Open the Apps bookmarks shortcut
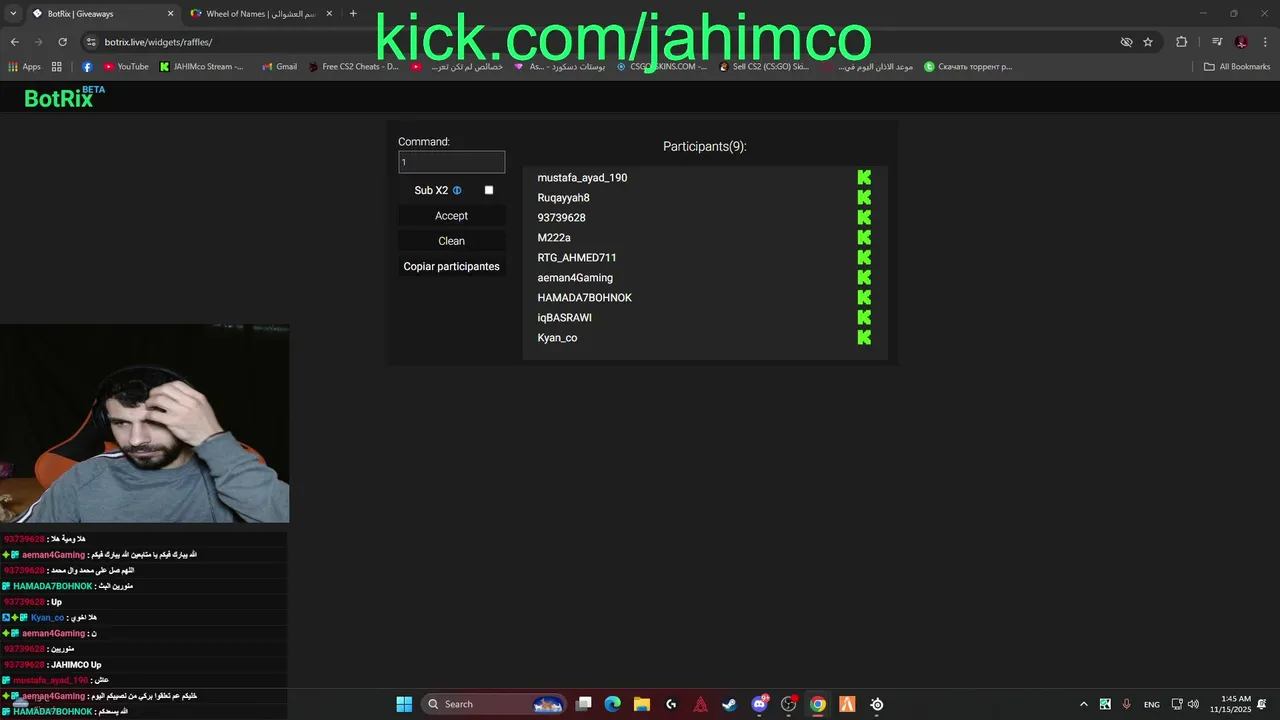This screenshot has width=1280, height=720. point(24,67)
